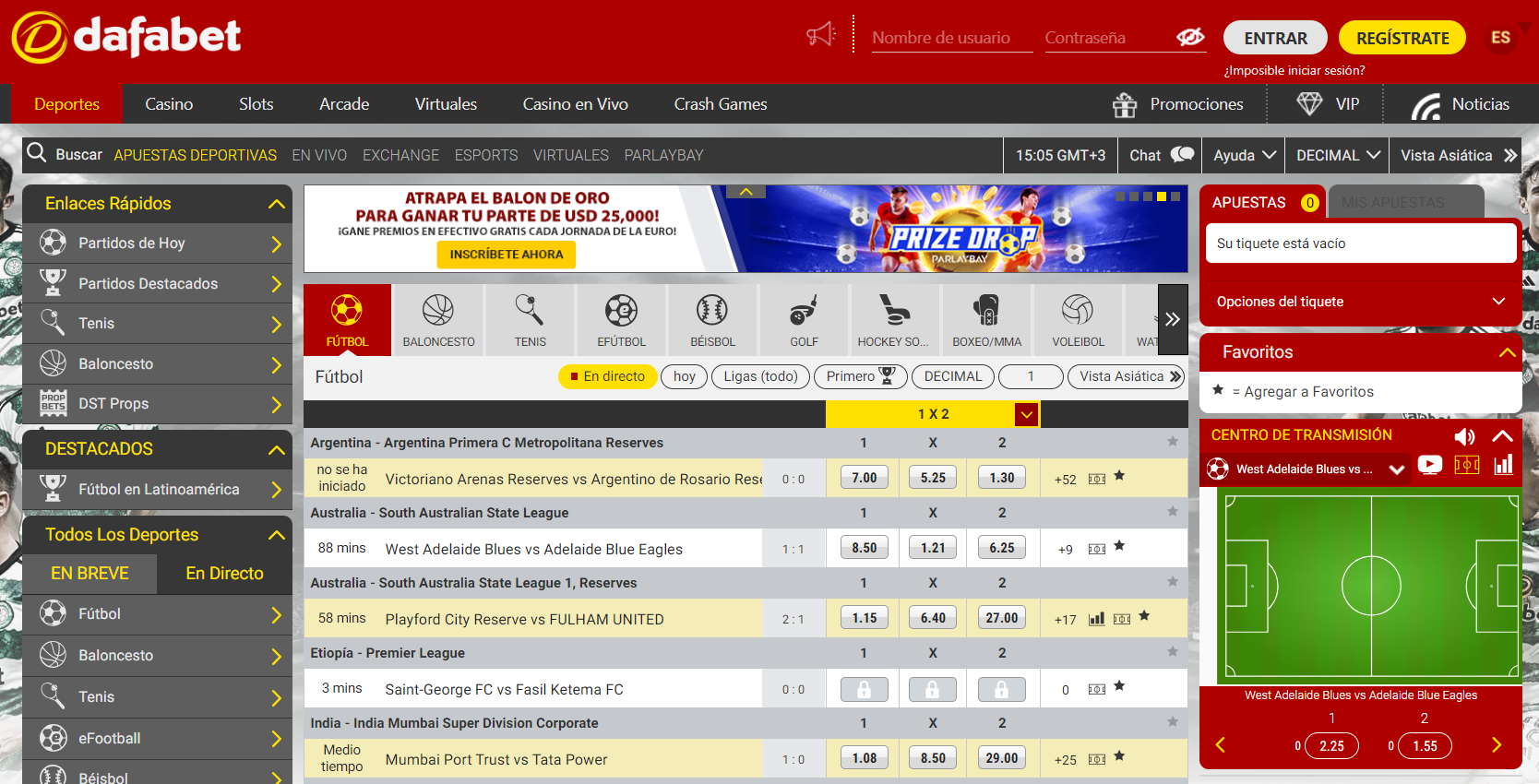Collapse the Centro de Transmisión panel
Screen dimensions: 1539x784
pyautogui.click(x=1502, y=435)
